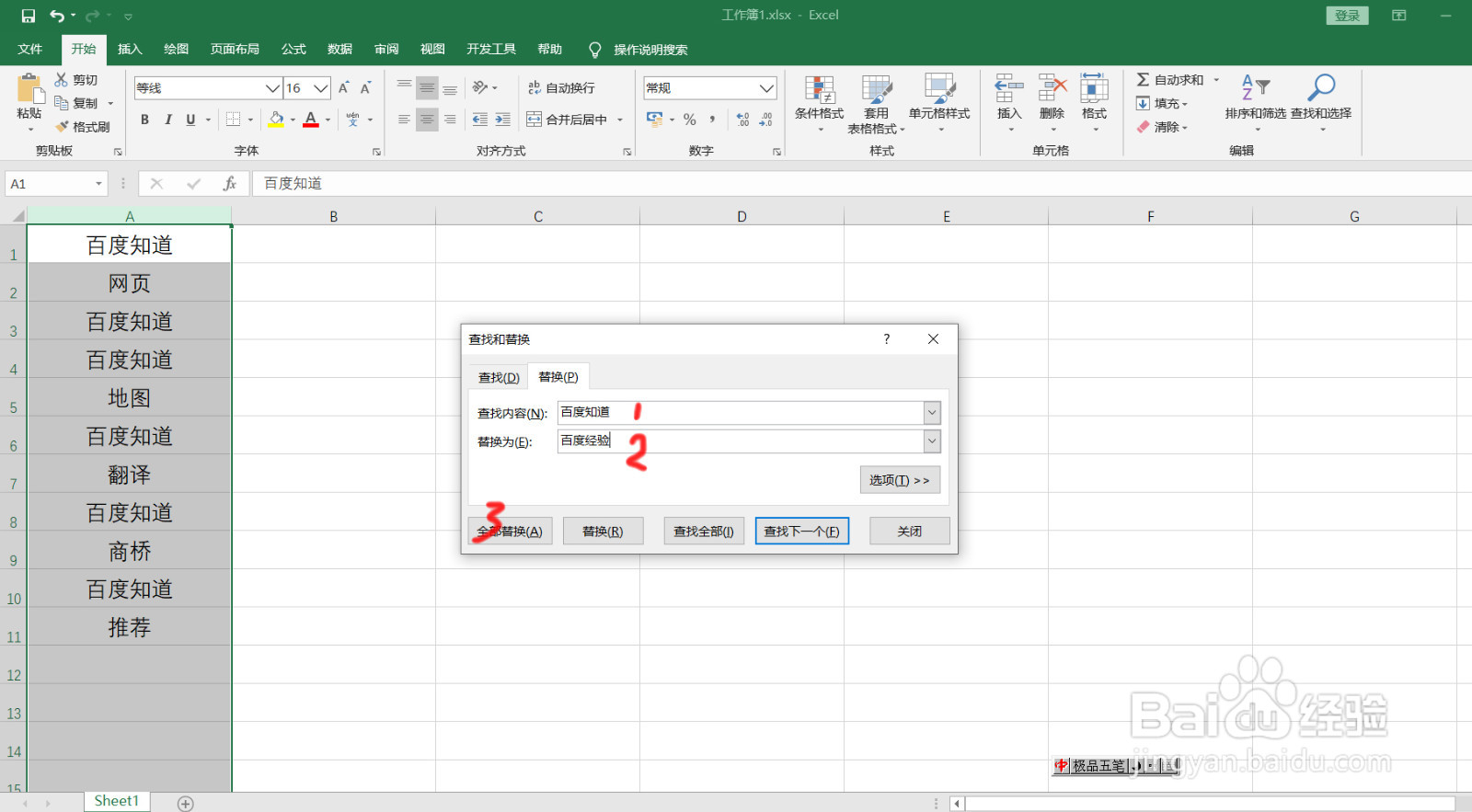The width and height of the screenshot is (1472, 812).
Task: Click the Percent Style icon
Action: [690, 120]
